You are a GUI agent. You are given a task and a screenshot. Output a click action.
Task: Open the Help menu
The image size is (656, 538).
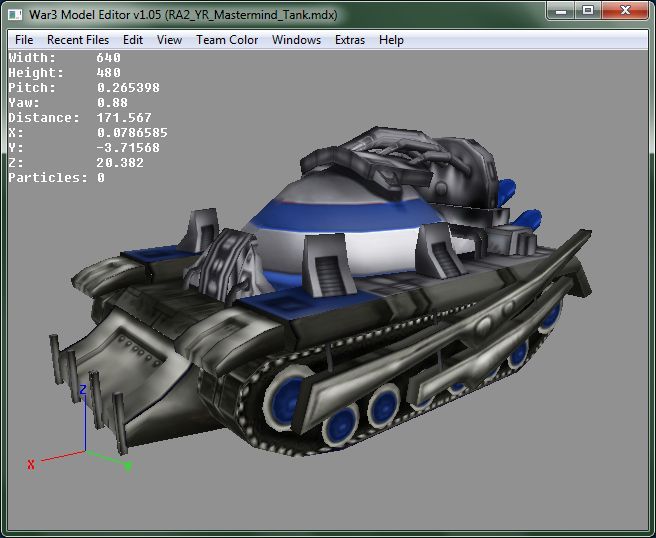point(391,40)
